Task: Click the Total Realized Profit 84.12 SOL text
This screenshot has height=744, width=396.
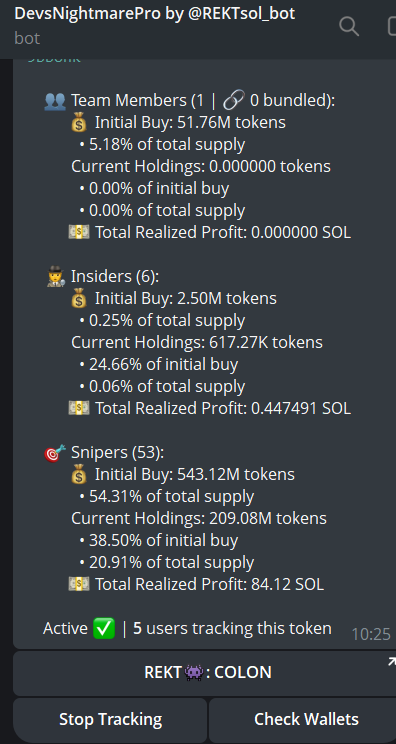Action: 210,584
